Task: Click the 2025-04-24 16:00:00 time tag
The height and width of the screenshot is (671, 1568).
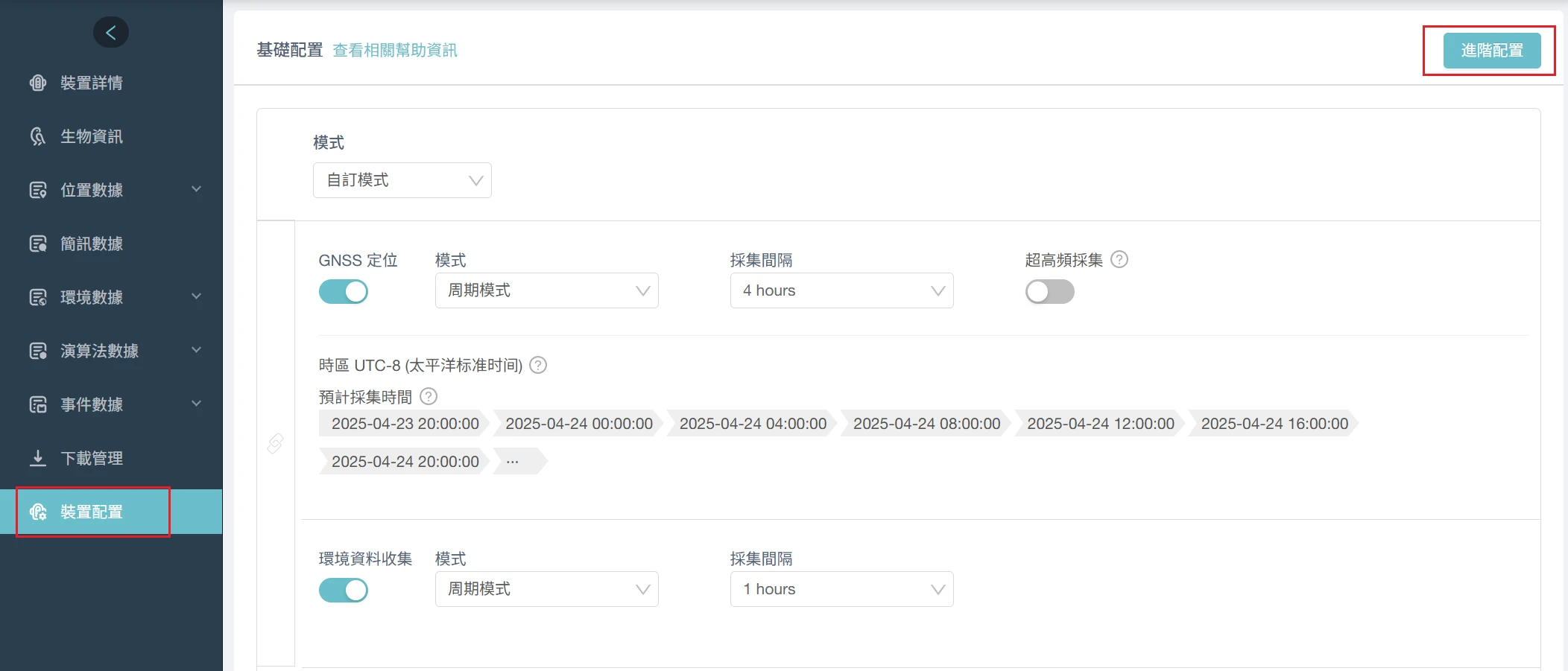Action: coord(1274,424)
